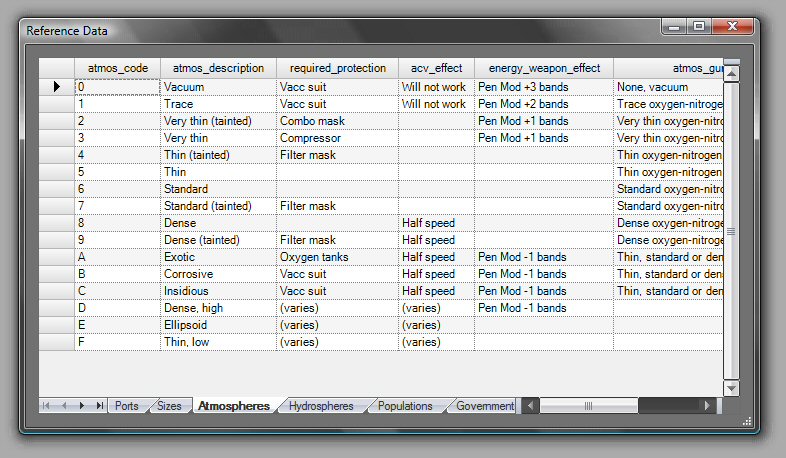Click the required_protection column header
Image resolution: width=786 pixels, height=458 pixels.
click(337, 68)
